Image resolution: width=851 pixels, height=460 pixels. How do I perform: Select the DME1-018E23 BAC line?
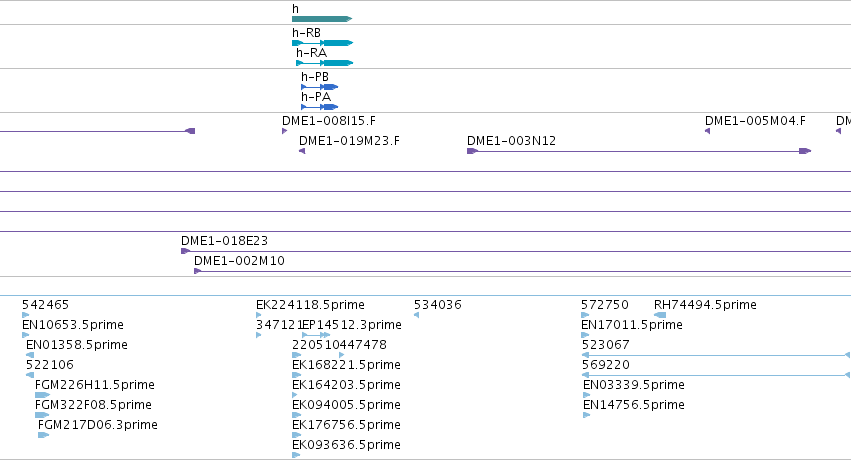coord(516,251)
